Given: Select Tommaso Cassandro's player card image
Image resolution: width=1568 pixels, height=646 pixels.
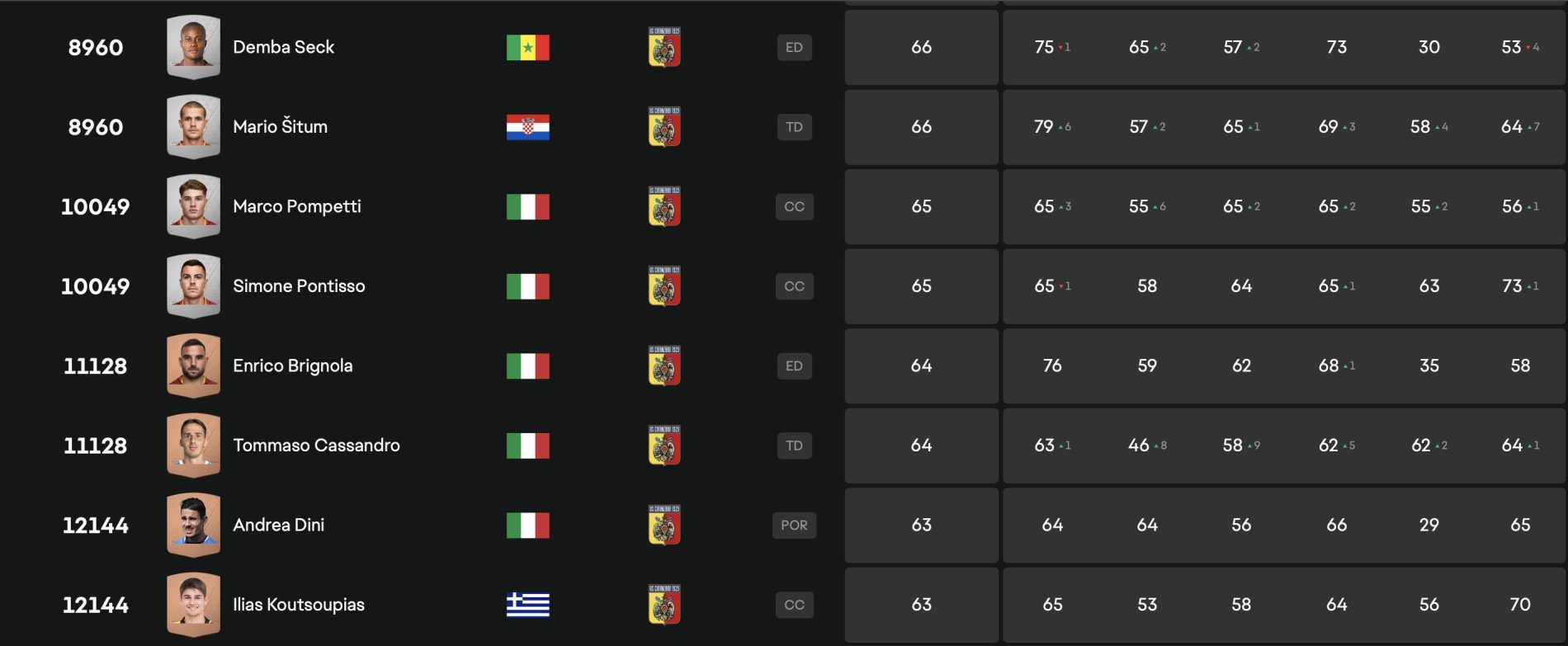Looking at the screenshot, I should pyautogui.click(x=193, y=446).
